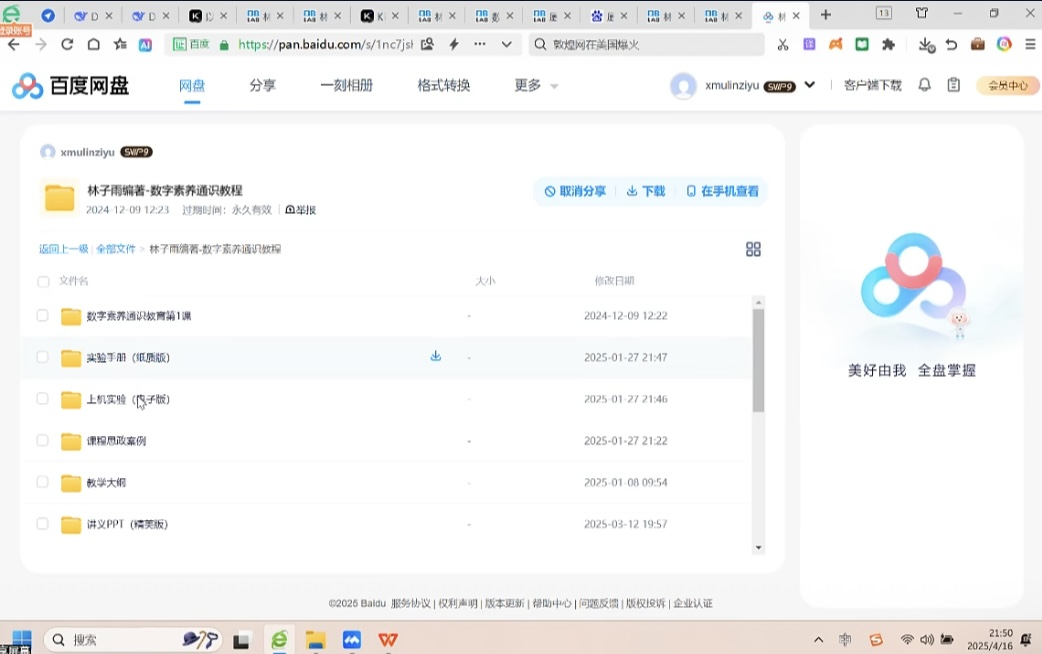Viewport: 1042px width, 654px height.
Task: Click the 返回上一级 link
Action: tap(63, 249)
